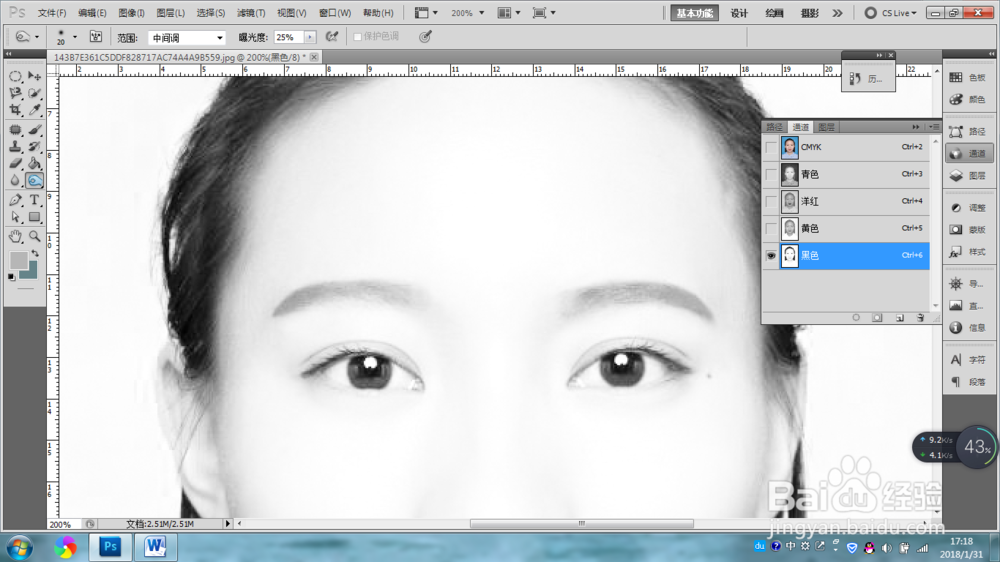Load channel as selection icon
The height and width of the screenshot is (562, 1000).
[x=856, y=318]
